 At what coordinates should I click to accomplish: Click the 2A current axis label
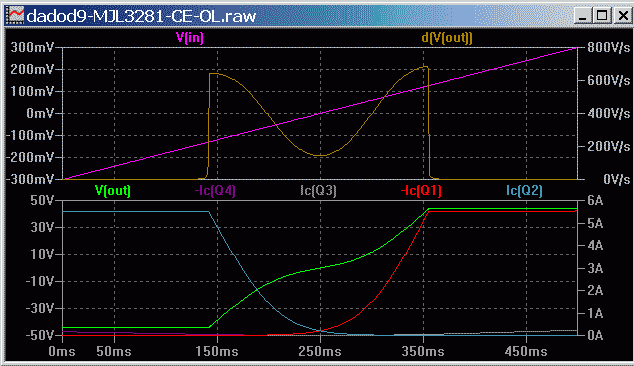click(595, 290)
